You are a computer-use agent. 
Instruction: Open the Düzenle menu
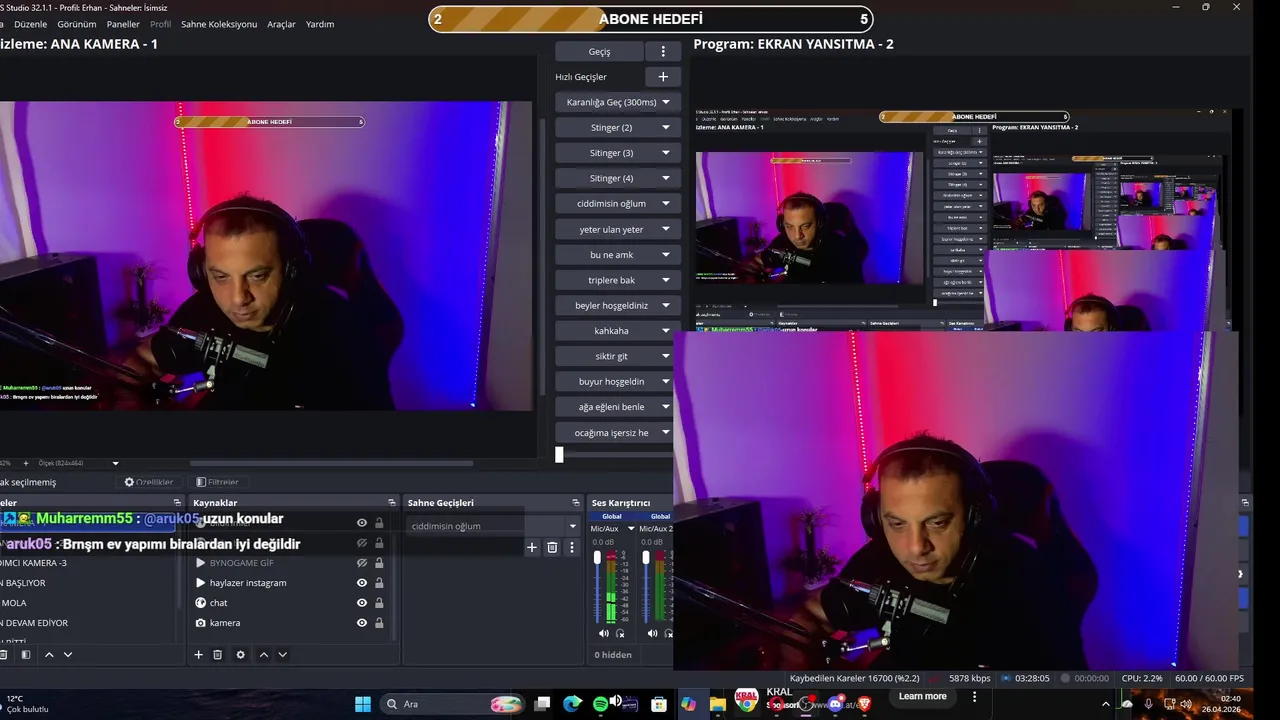click(x=30, y=24)
